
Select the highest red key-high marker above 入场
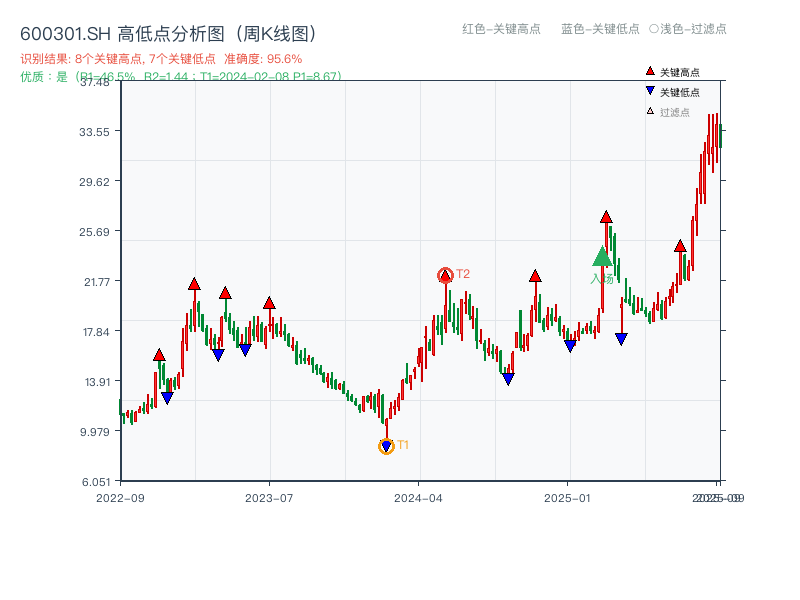[606, 217]
